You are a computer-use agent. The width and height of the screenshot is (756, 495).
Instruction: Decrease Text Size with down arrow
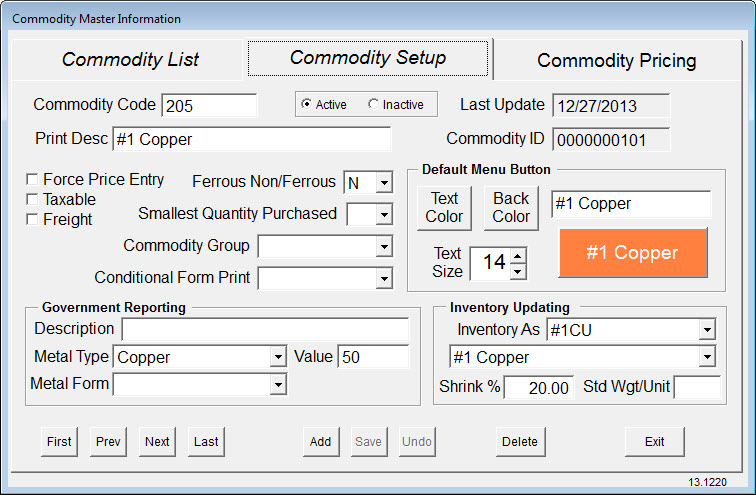(x=518, y=272)
